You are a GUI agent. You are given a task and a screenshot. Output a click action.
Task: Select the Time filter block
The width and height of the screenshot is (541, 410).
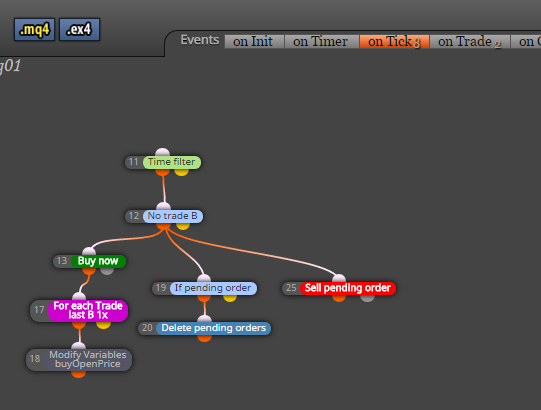[x=171, y=162]
